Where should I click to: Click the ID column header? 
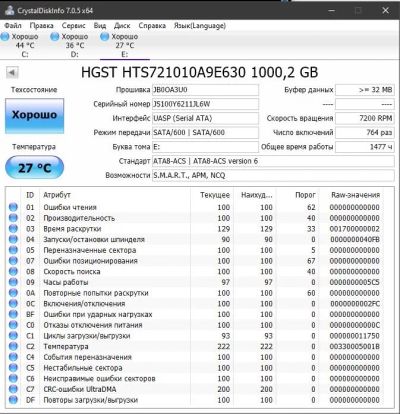[30, 195]
